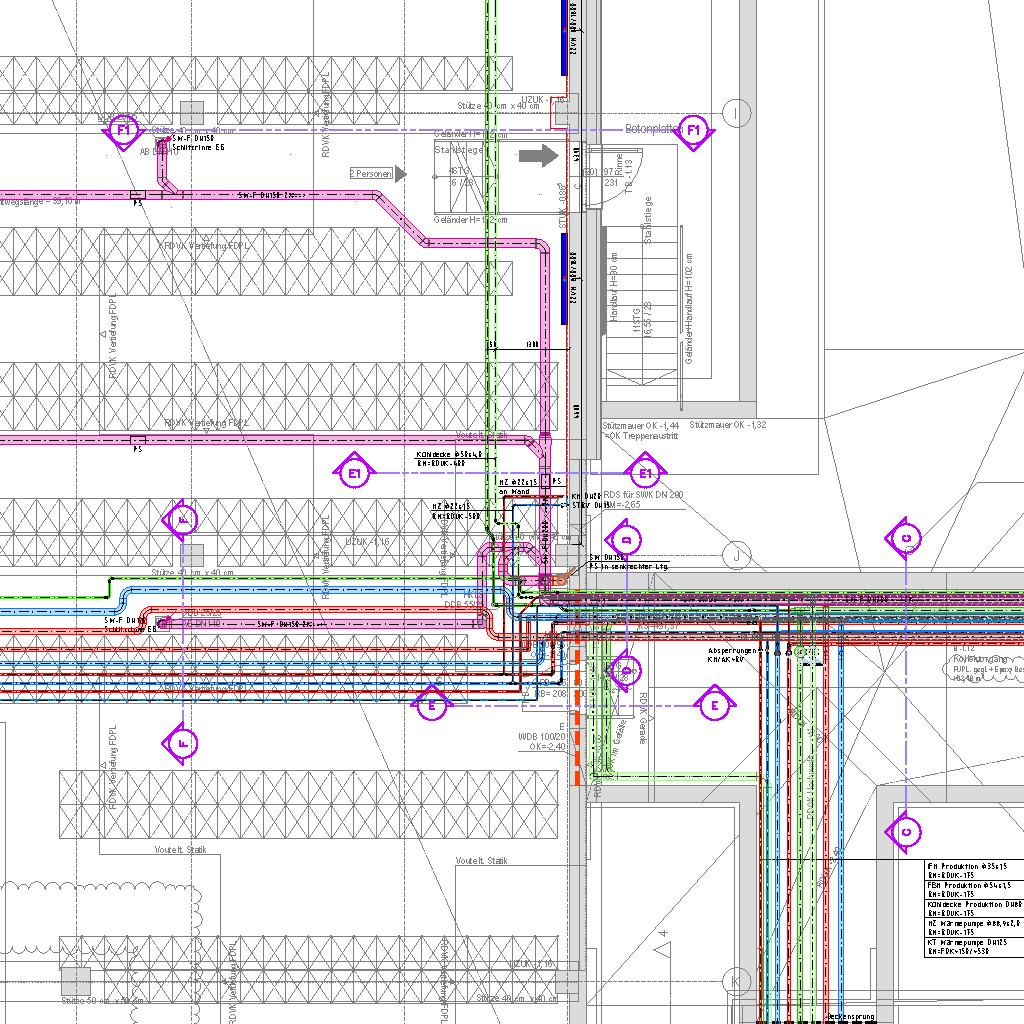The height and width of the screenshot is (1024, 1024).
Task: Click the upper C section marker
Action: [906, 539]
